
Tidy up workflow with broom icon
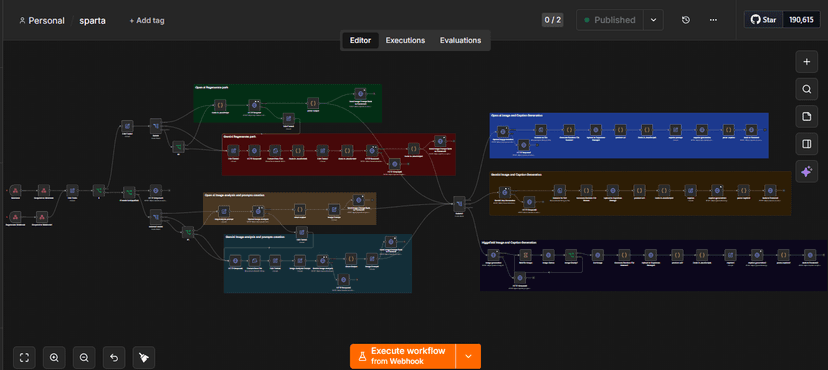click(144, 357)
